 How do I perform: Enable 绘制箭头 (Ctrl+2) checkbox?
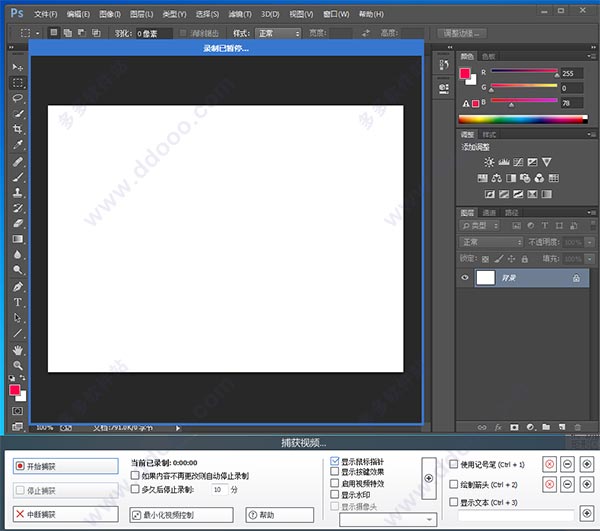tap(453, 484)
